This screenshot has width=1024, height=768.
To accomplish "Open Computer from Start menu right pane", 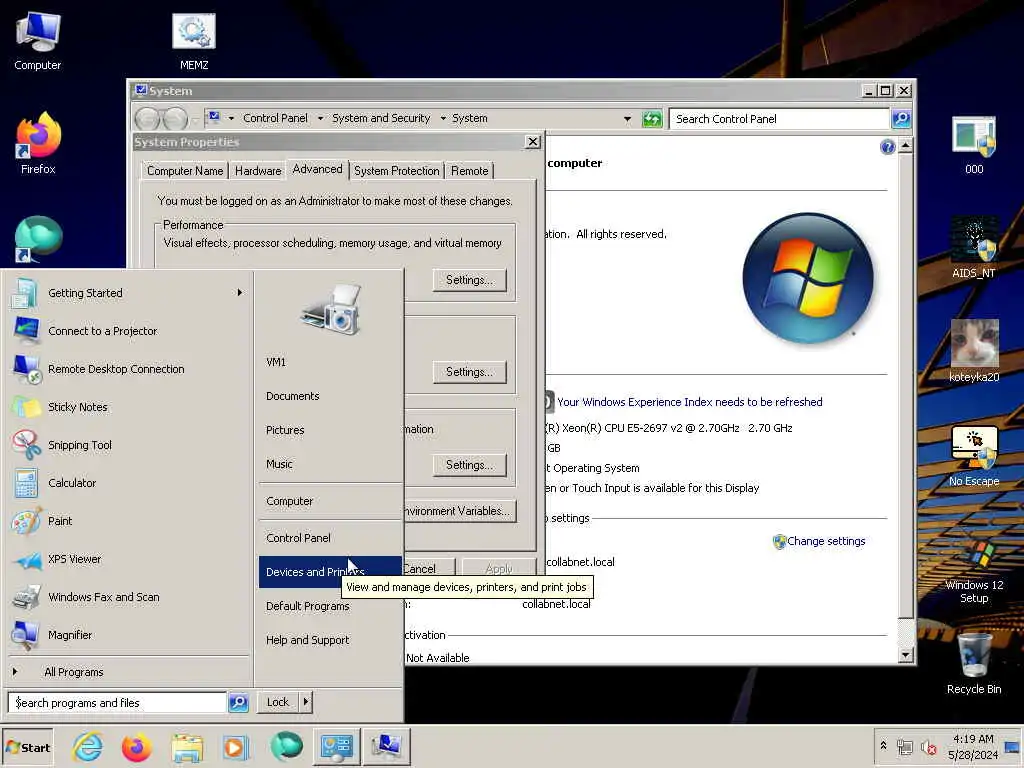I will tap(330, 501).
